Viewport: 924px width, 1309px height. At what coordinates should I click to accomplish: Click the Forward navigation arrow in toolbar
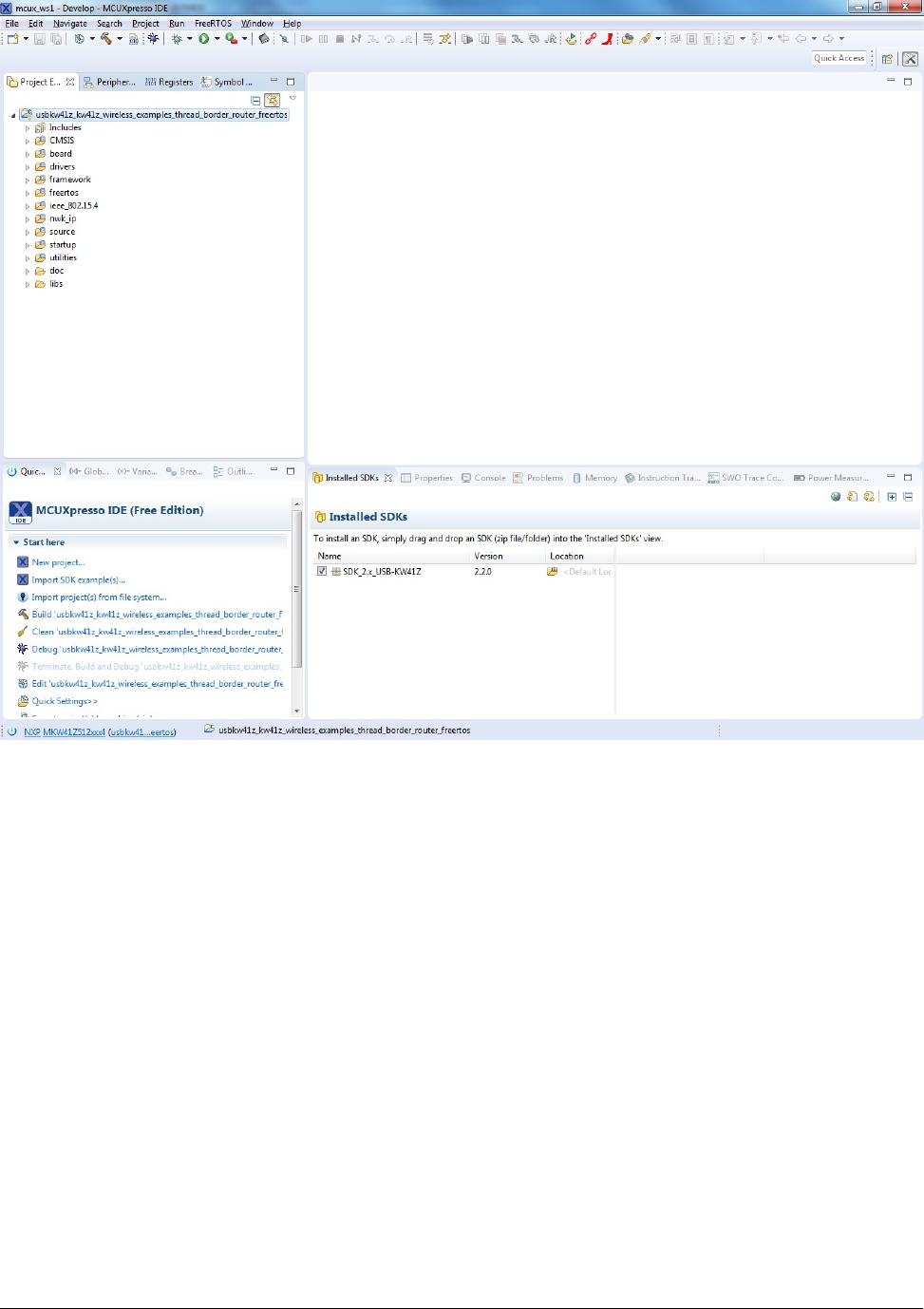click(828, 39)
